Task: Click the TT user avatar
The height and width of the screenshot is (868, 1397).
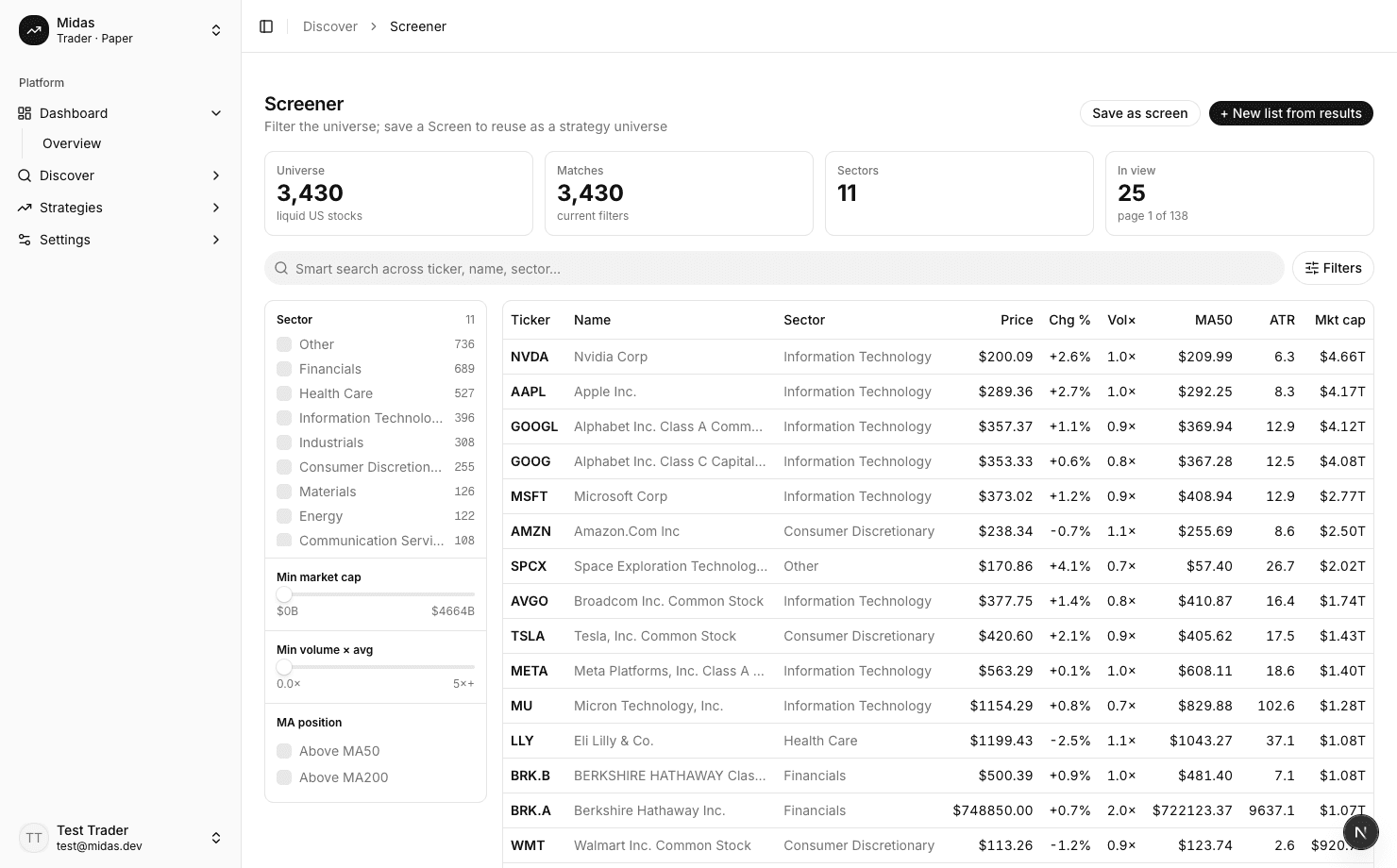Action: coord(34,838)
